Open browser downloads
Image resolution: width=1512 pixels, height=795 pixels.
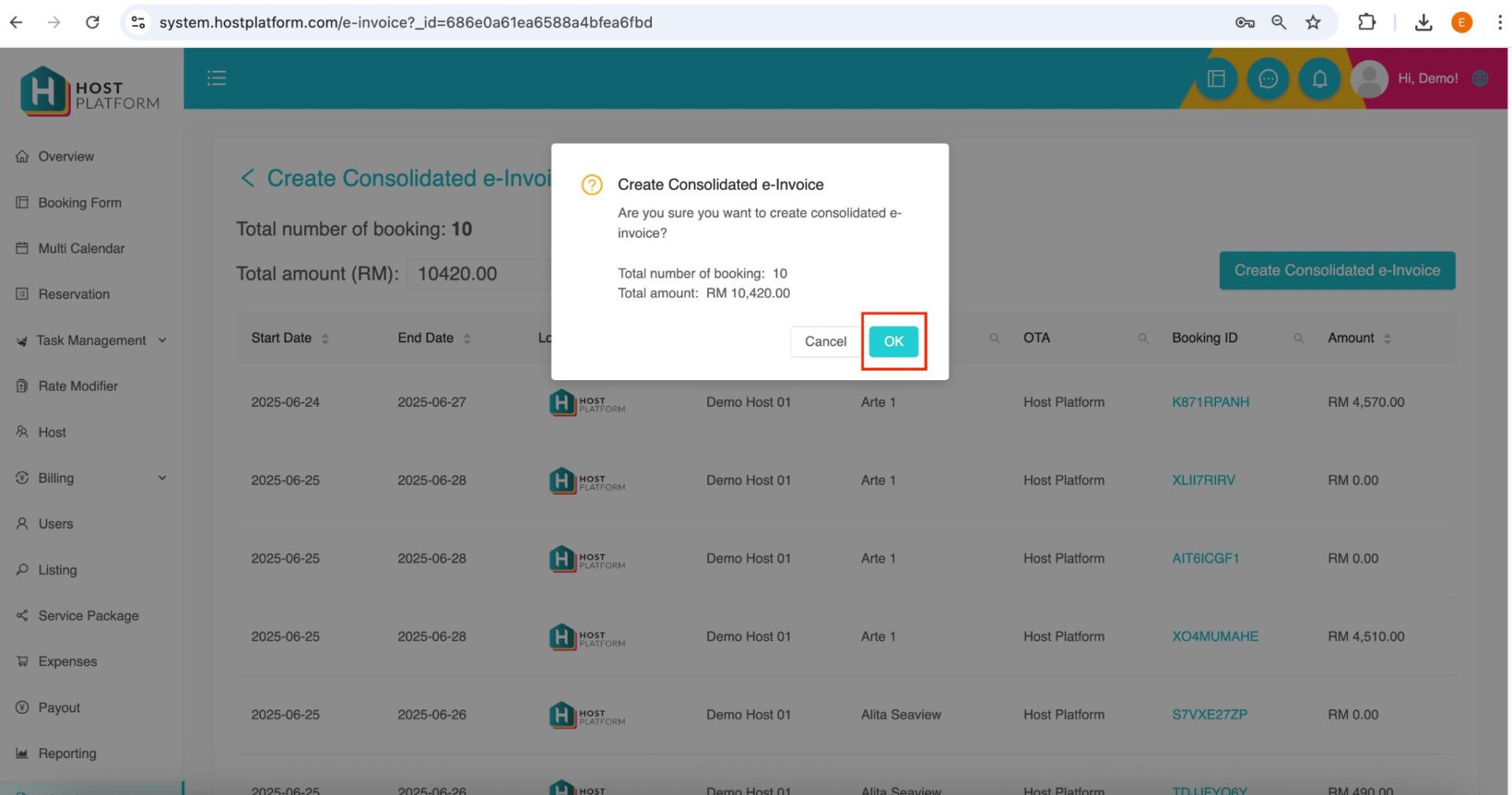tap(1423, 22)
